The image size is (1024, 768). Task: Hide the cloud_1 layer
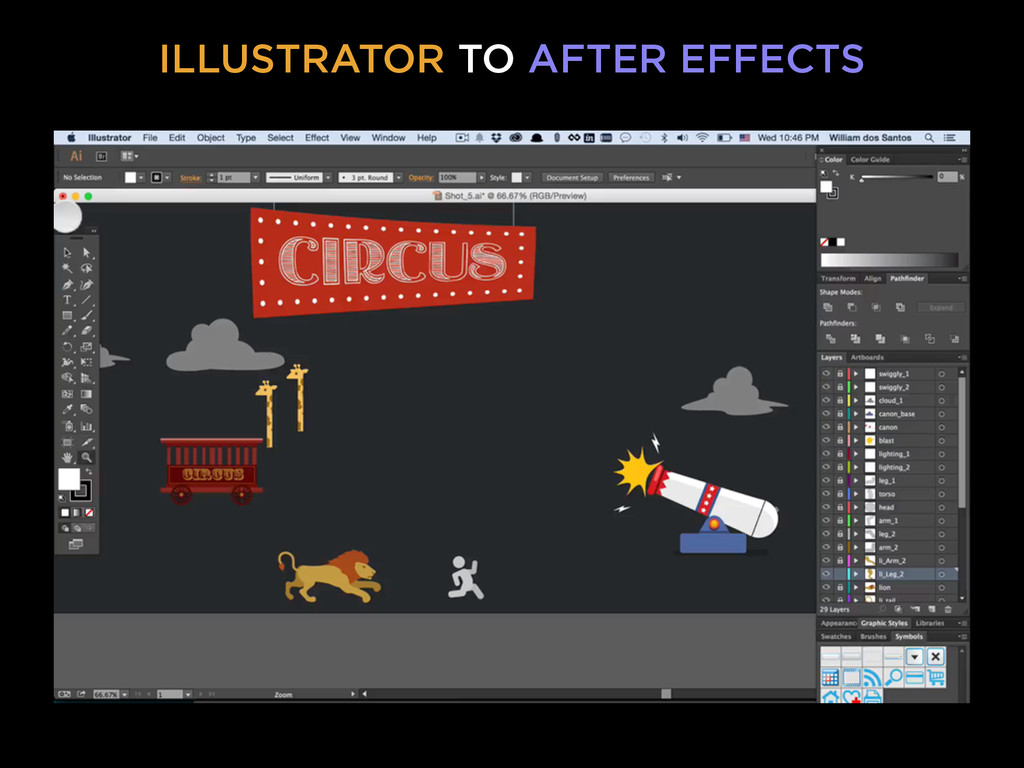(826, 400)
